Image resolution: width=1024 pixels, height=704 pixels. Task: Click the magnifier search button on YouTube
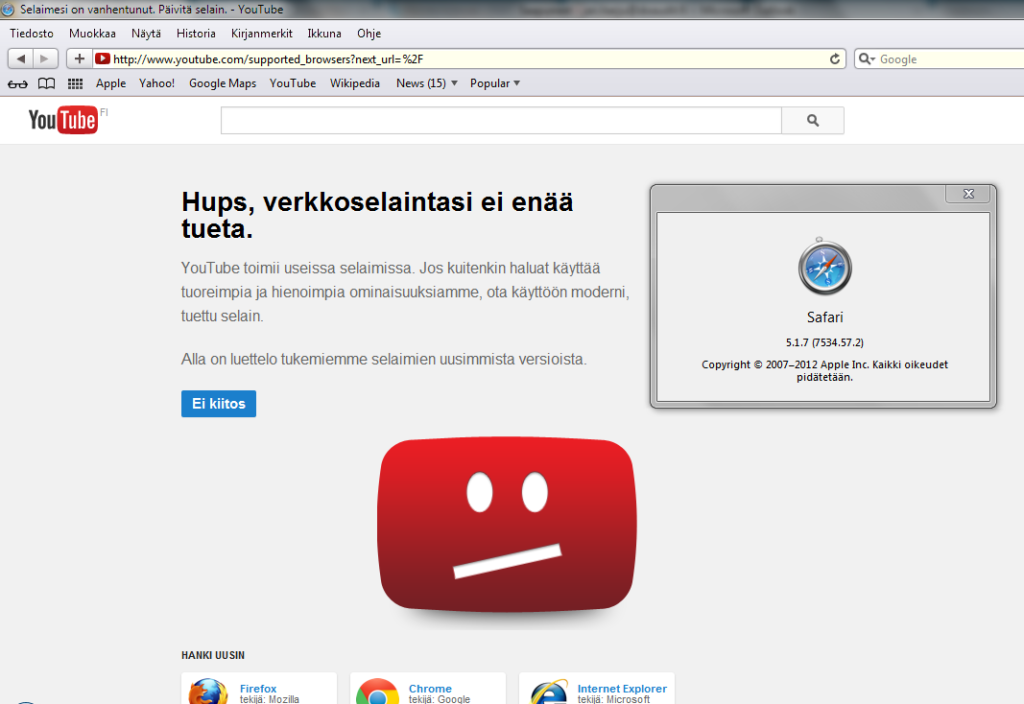coord(812,120)
